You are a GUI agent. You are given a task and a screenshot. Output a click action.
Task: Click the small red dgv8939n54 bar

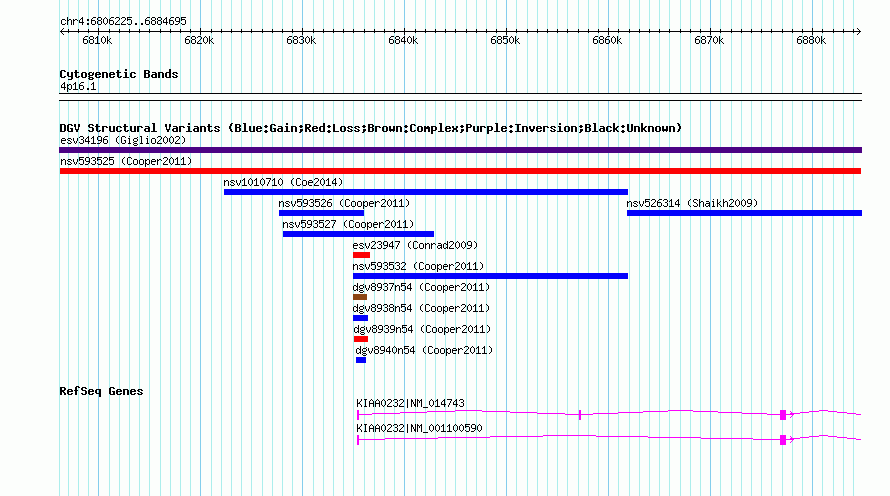pyautogui.click(x=361, y=339)
